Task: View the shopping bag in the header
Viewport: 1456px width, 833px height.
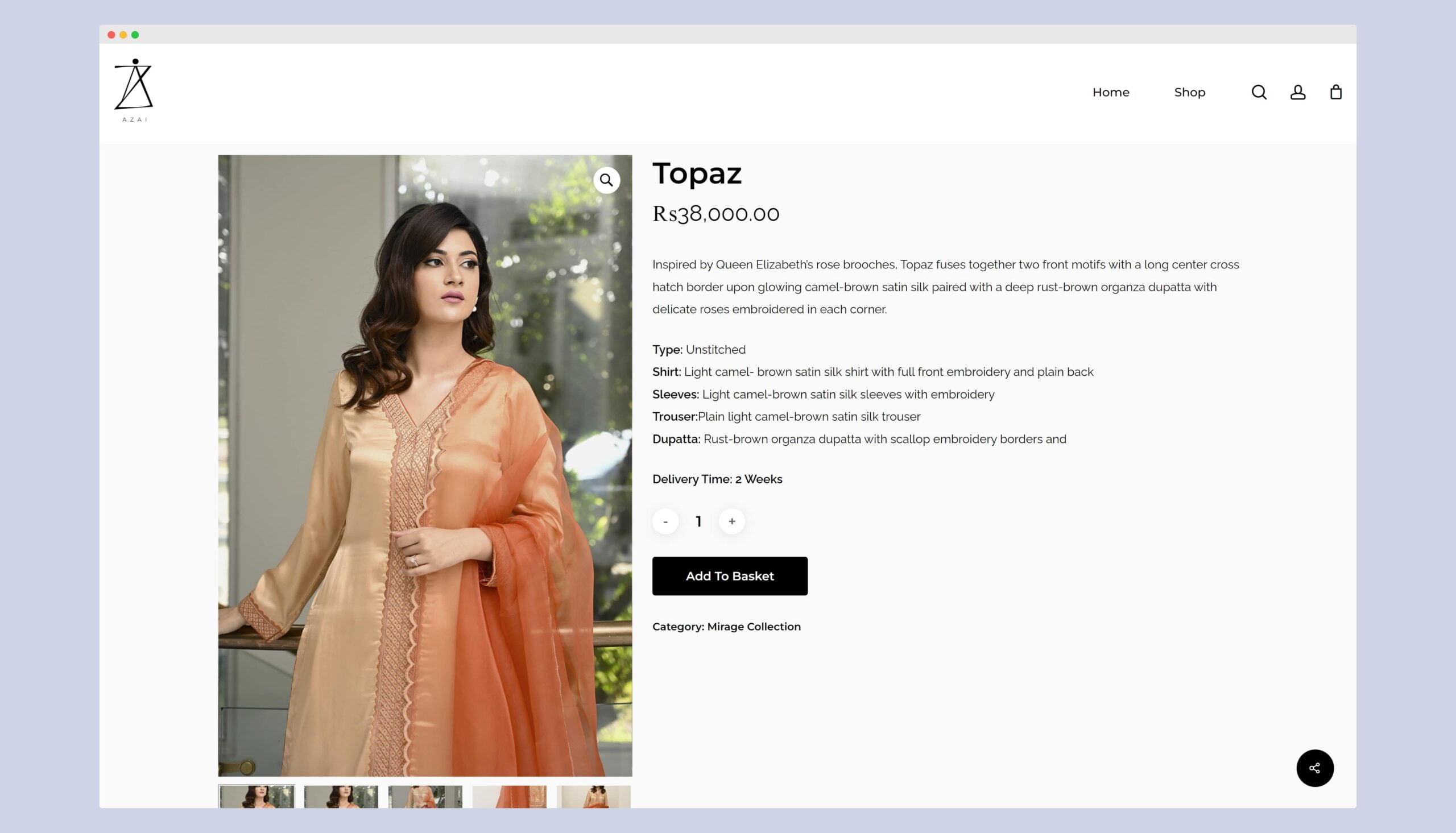Action: pos(1337,92)
